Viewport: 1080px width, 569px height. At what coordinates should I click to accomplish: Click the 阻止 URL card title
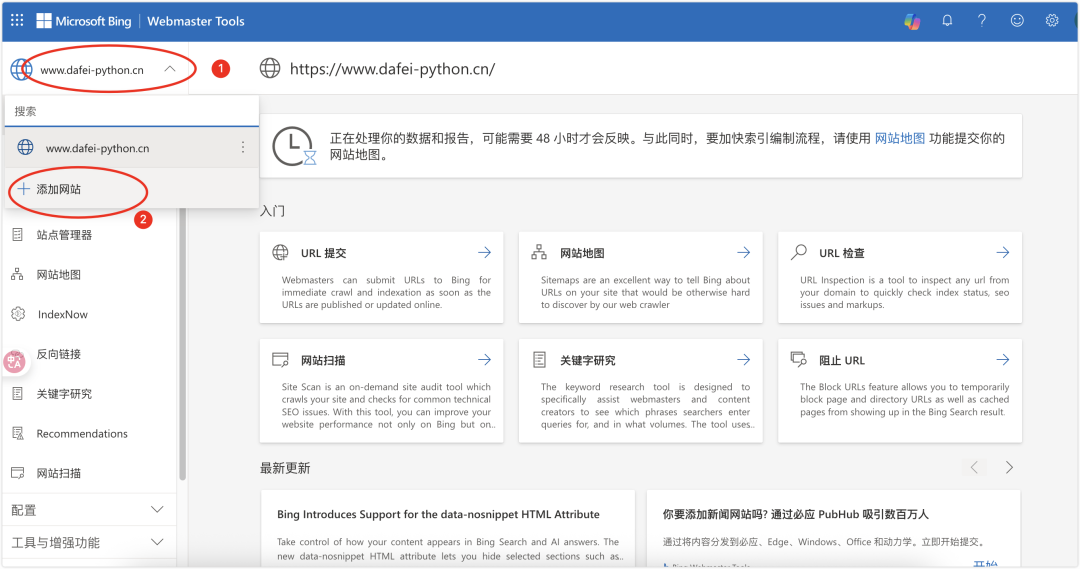(x=842, y=360)
